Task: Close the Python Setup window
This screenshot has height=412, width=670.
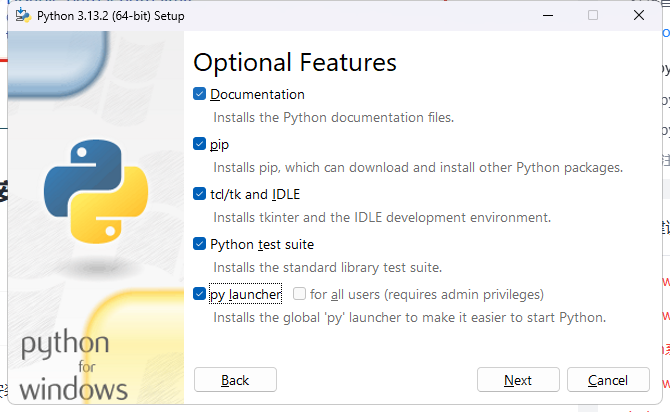Action: click(x=639, y=16)
